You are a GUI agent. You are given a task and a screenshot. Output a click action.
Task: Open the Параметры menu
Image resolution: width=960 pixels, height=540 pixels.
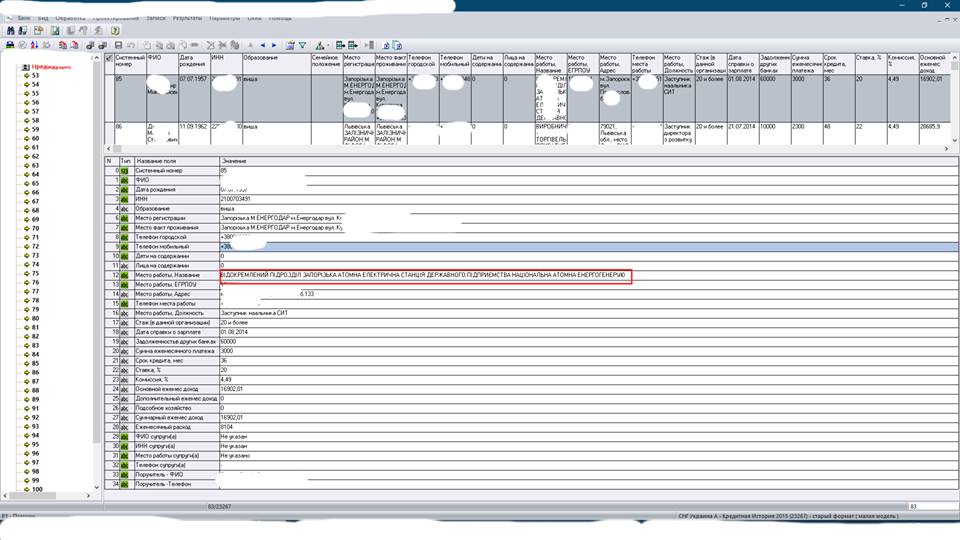coord(223,19)
